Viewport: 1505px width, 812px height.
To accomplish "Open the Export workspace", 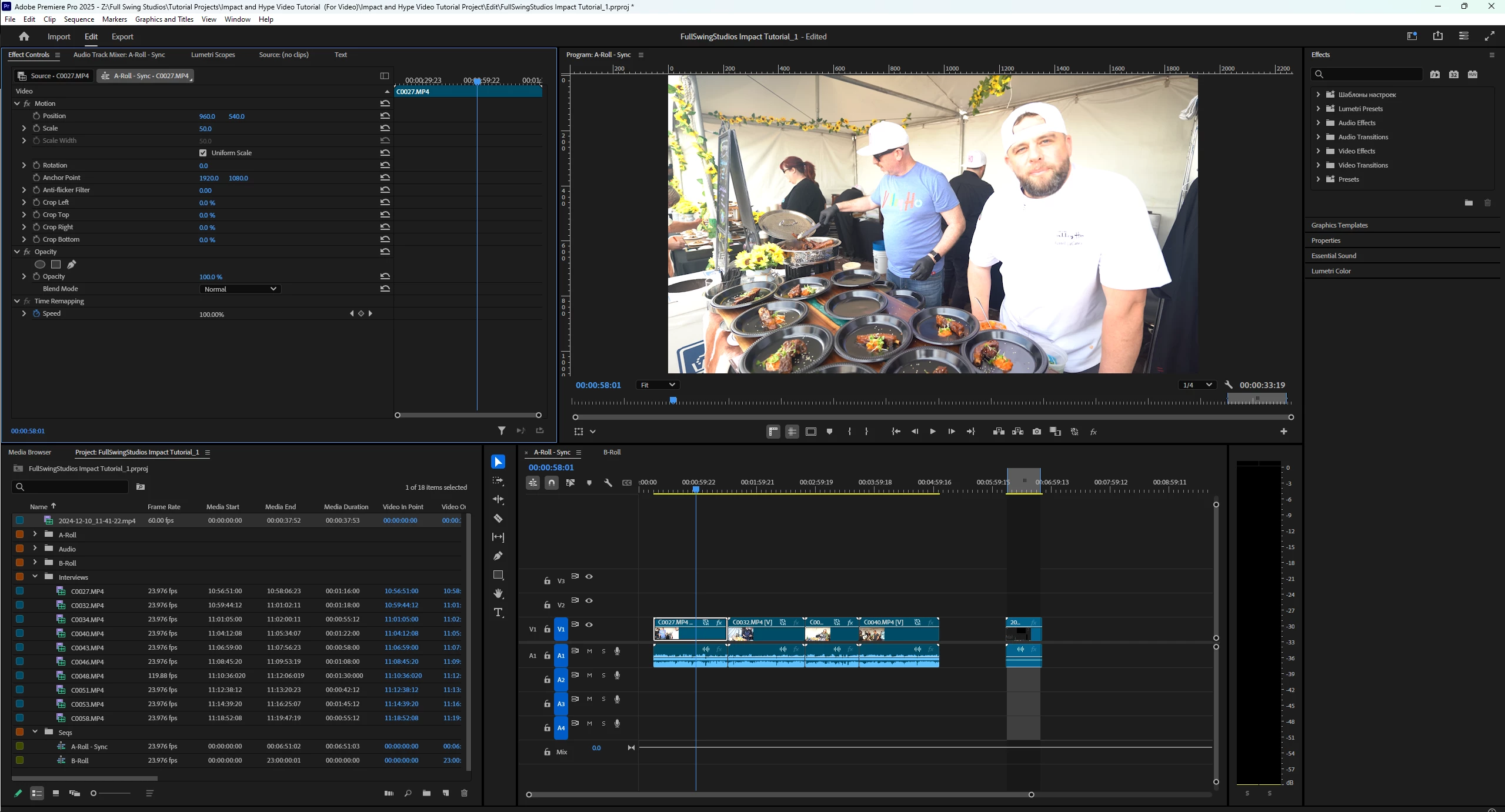I will (x=122, y=36).
